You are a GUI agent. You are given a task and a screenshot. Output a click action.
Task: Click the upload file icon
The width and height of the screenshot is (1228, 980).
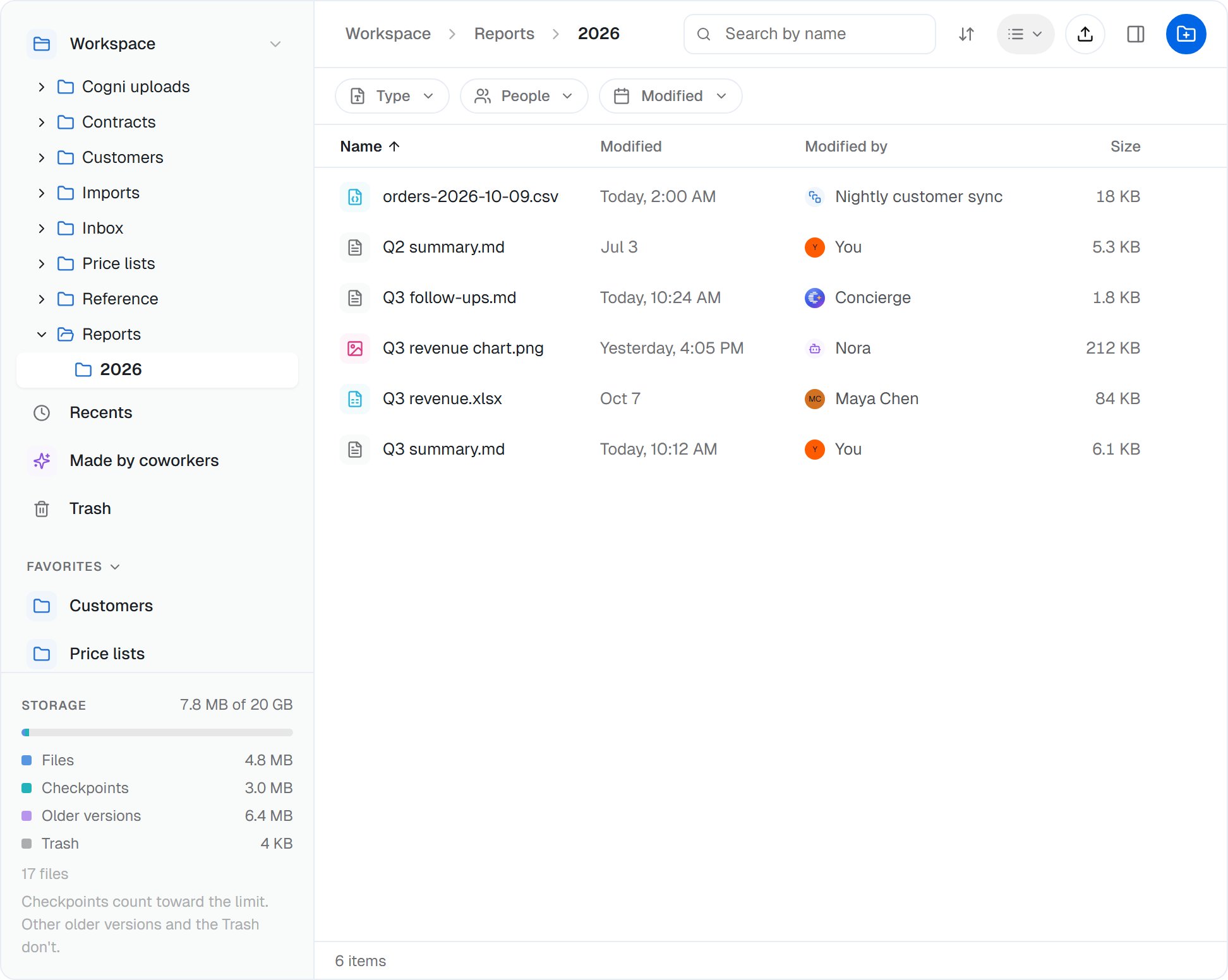1085,34
